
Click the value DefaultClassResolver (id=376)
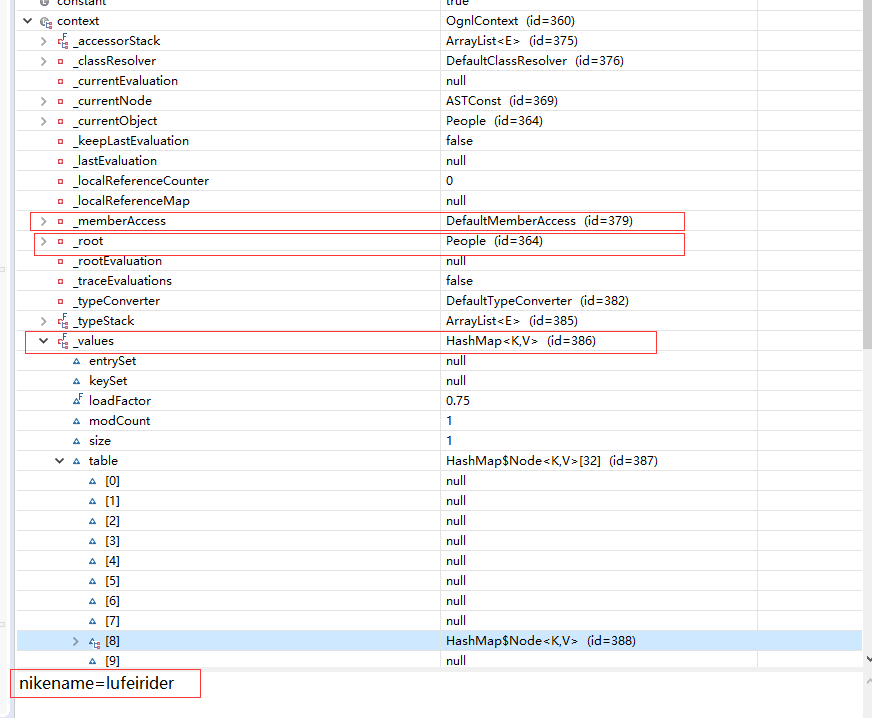point(535,61)
